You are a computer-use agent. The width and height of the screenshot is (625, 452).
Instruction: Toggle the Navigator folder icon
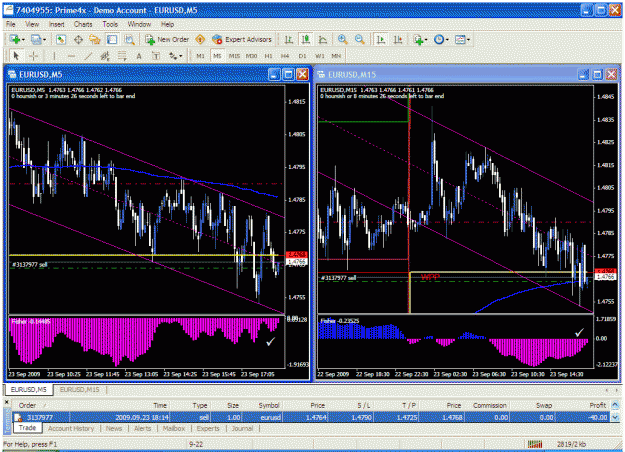[95, 39]
